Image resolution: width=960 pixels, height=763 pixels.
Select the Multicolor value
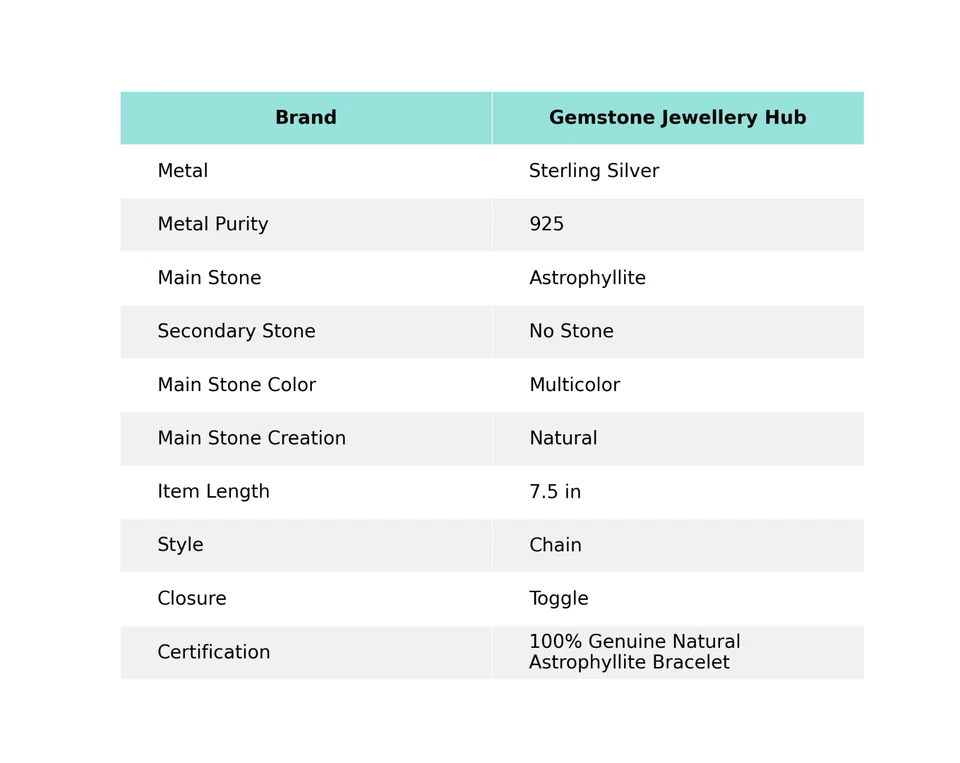tap(574, 385)
